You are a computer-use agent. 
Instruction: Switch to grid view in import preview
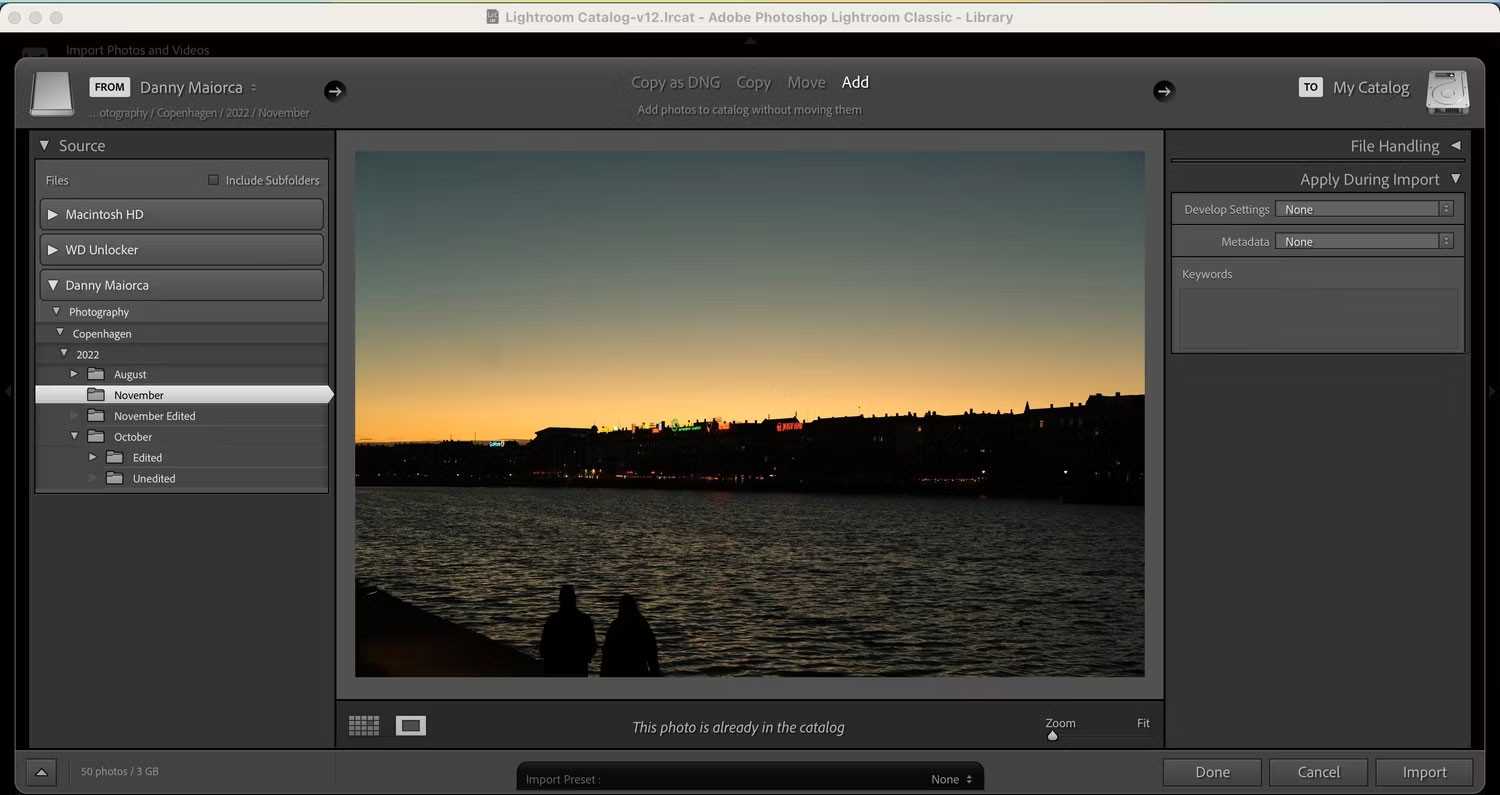pyautogui.click(x=364, y=725)
